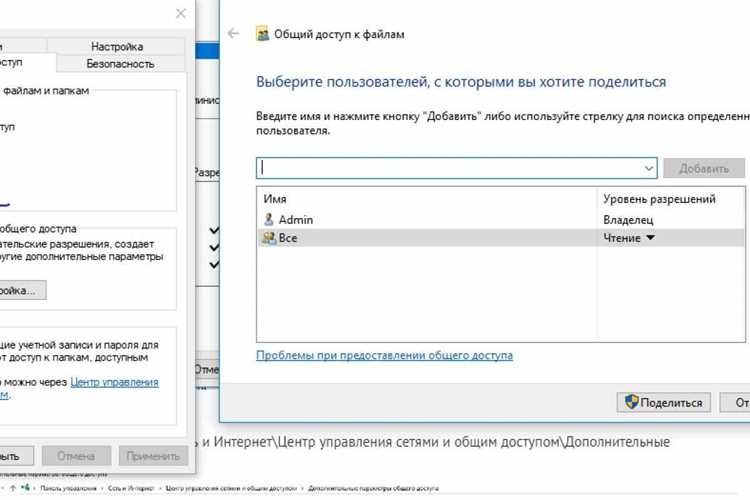This screenshot has height=500, width=750.
Task: Click the Владелец permission for Admin
Action: coord(628,220)
